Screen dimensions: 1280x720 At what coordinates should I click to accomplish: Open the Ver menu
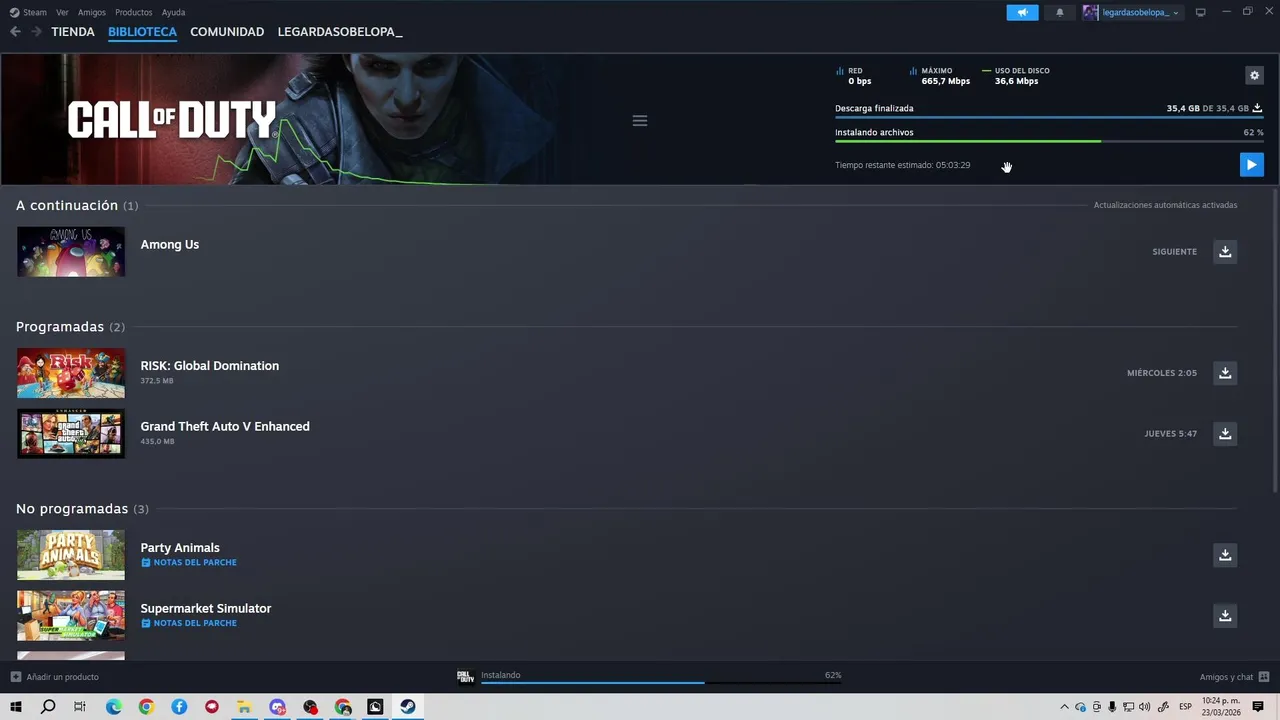click(63, 12)
